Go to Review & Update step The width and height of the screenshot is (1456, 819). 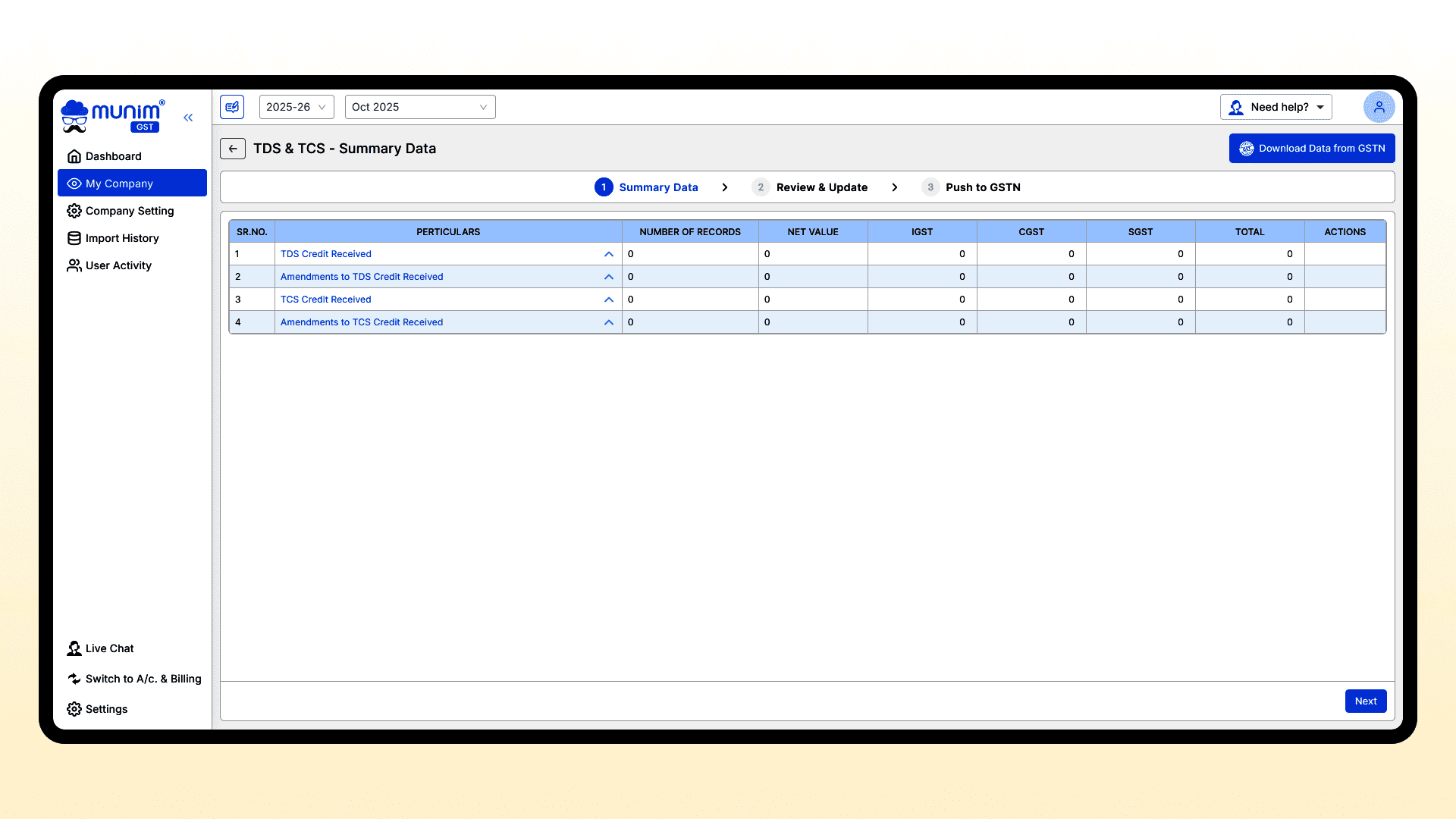821,187
